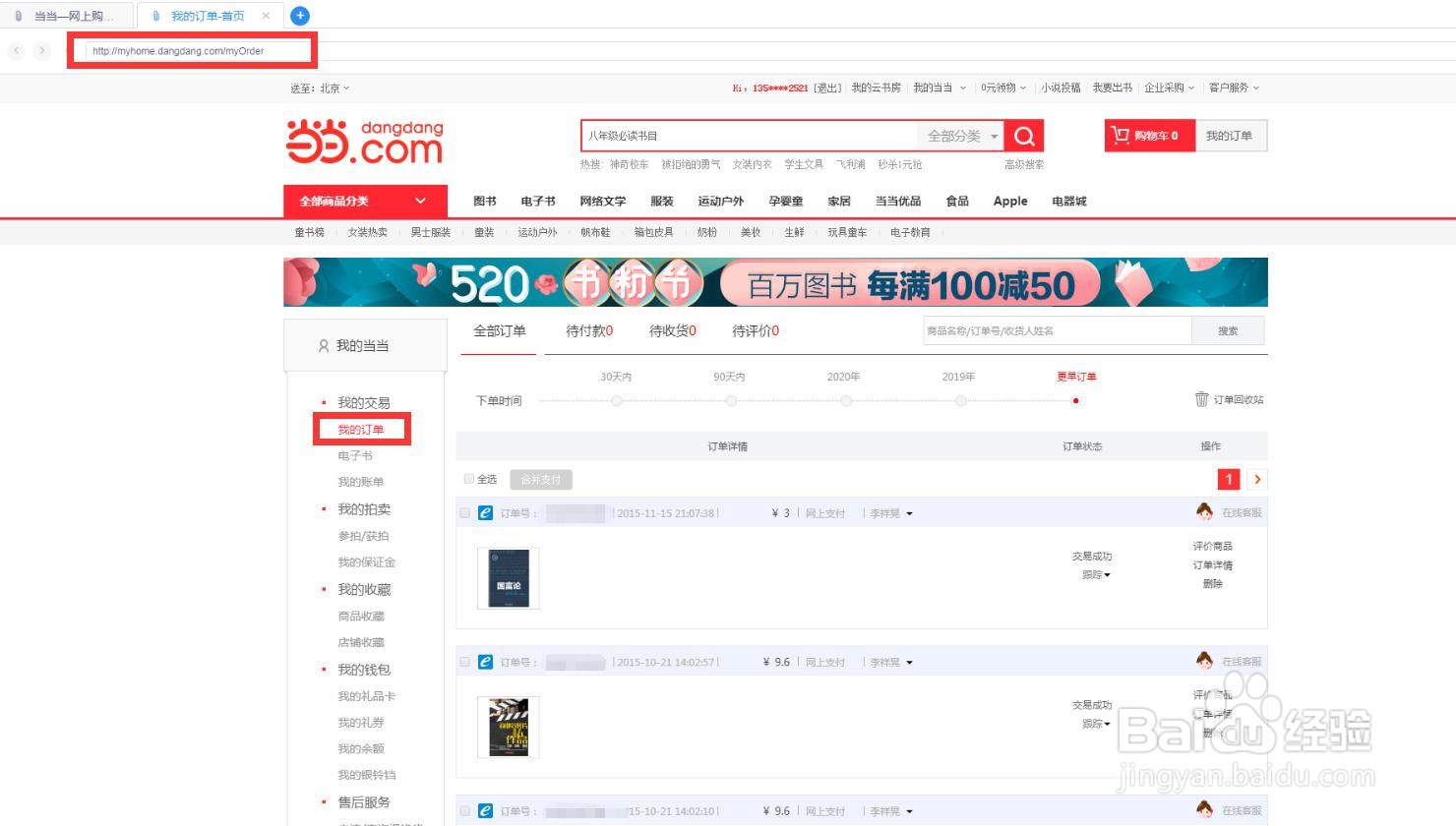The image size is (1456, 826).
Task: Click the 退出 logout link
Action: (827, 88)
